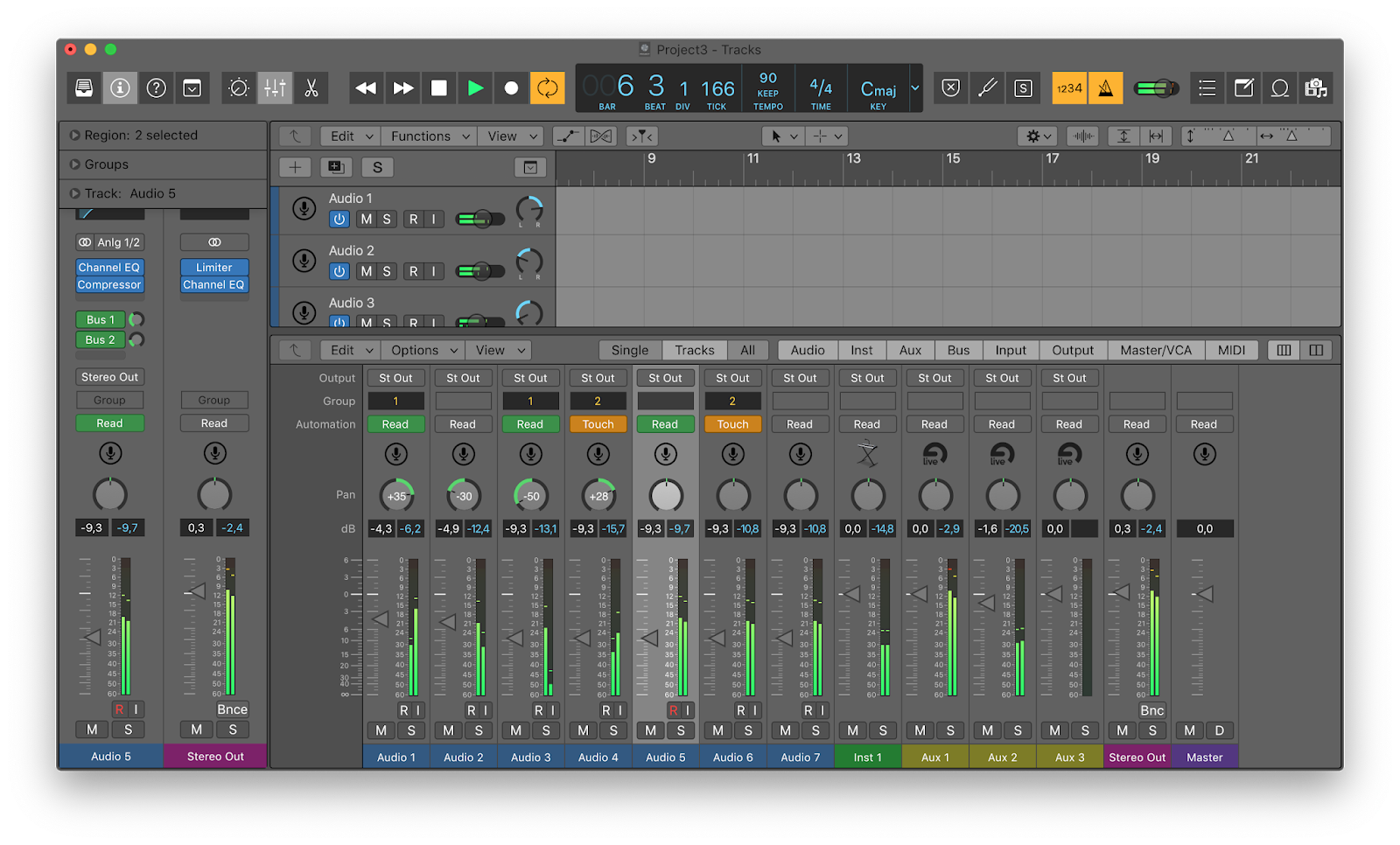Click the Fast Forward transport button
The image size is (1400, 845).
coord(402,87)
